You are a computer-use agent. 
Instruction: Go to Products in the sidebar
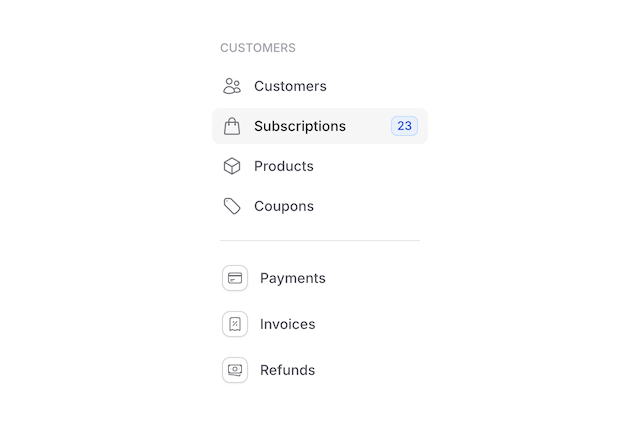[284, 166]
